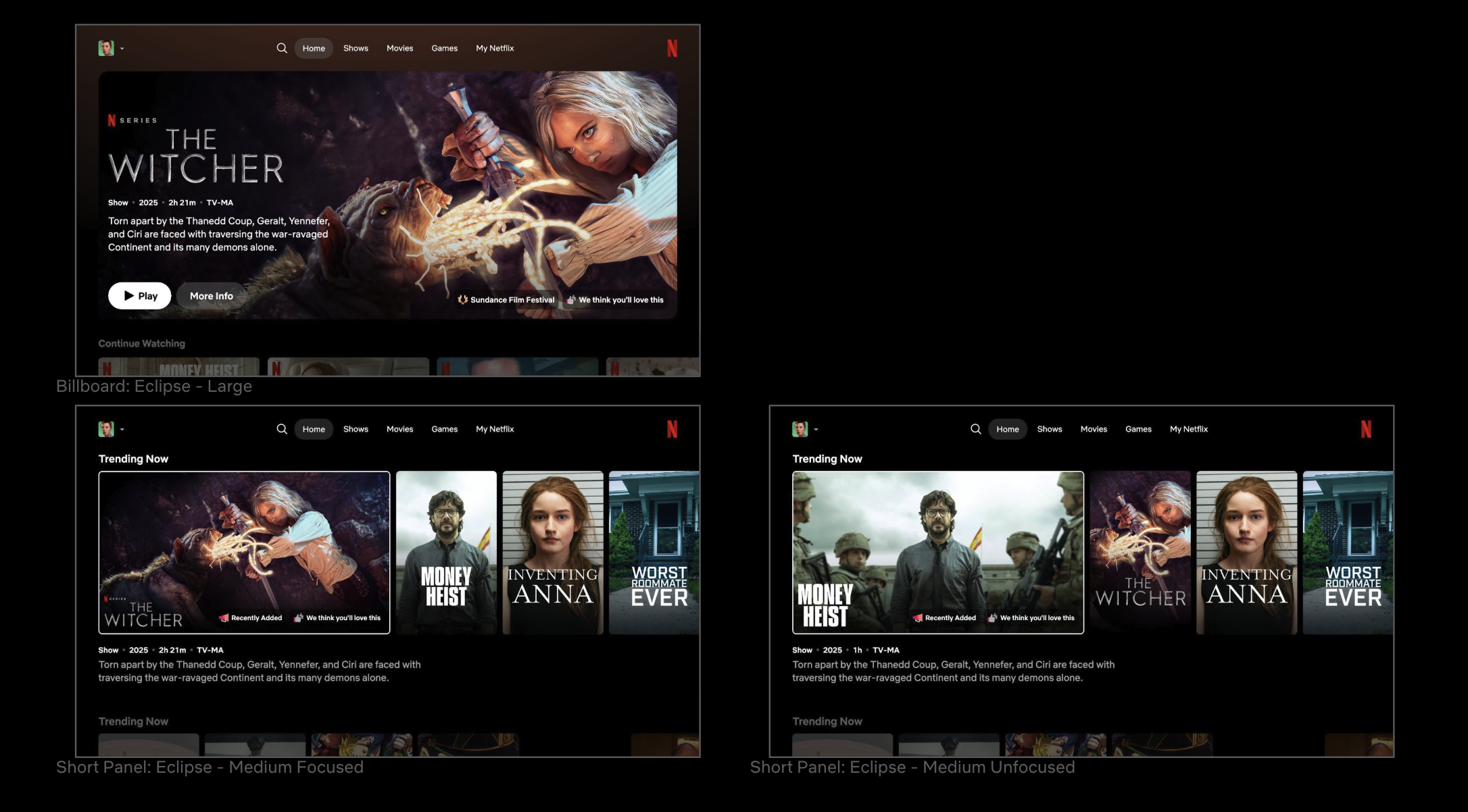Open the Movies tab in the Medium Focused panel
The width and height of the screenshot is (1468, 812).
coord(400,429)
